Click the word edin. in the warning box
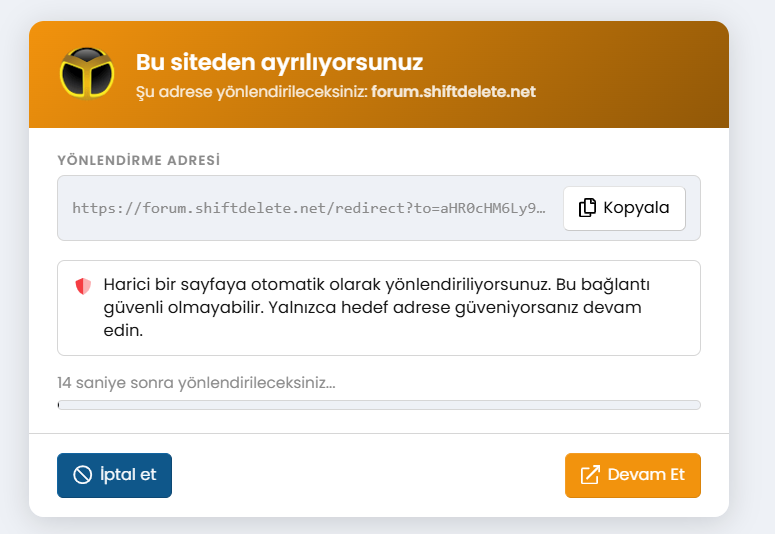775x534 pixels. tap(123, 330)
